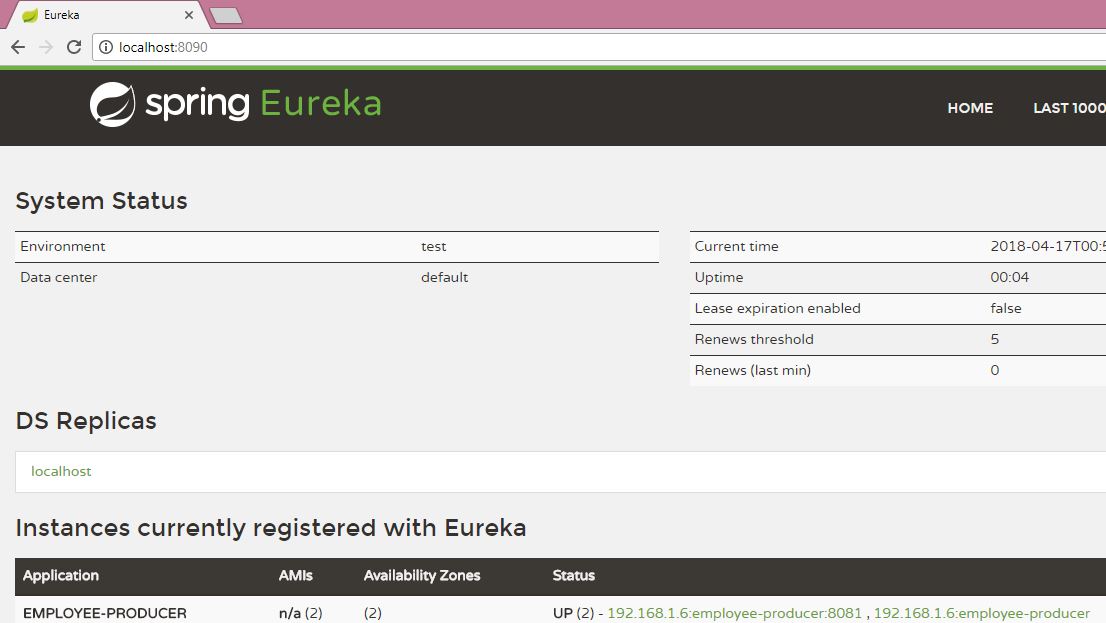Click the Spring leaf logo icon

112,105
